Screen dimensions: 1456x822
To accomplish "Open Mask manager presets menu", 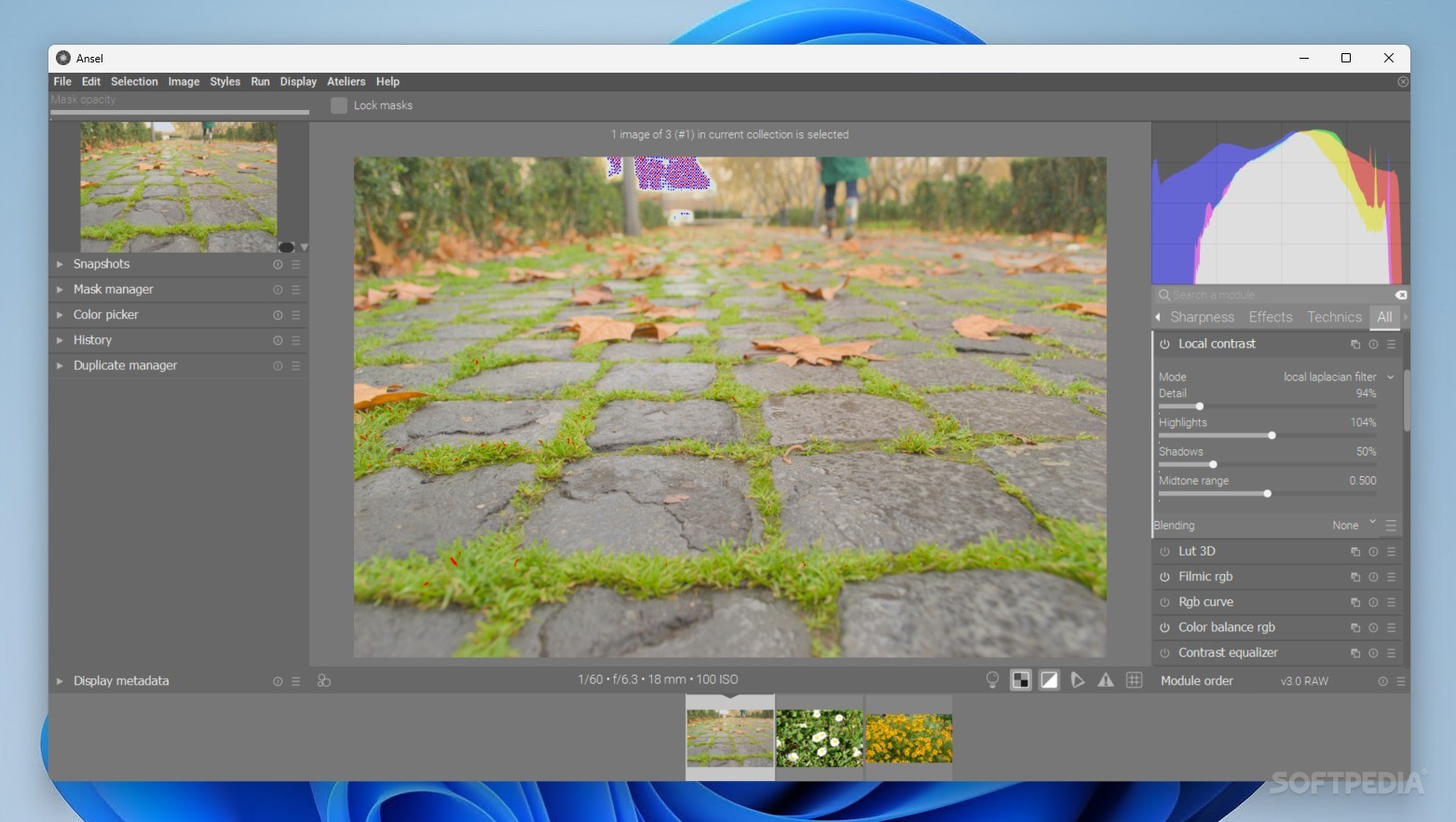I will tap(296, 290).
